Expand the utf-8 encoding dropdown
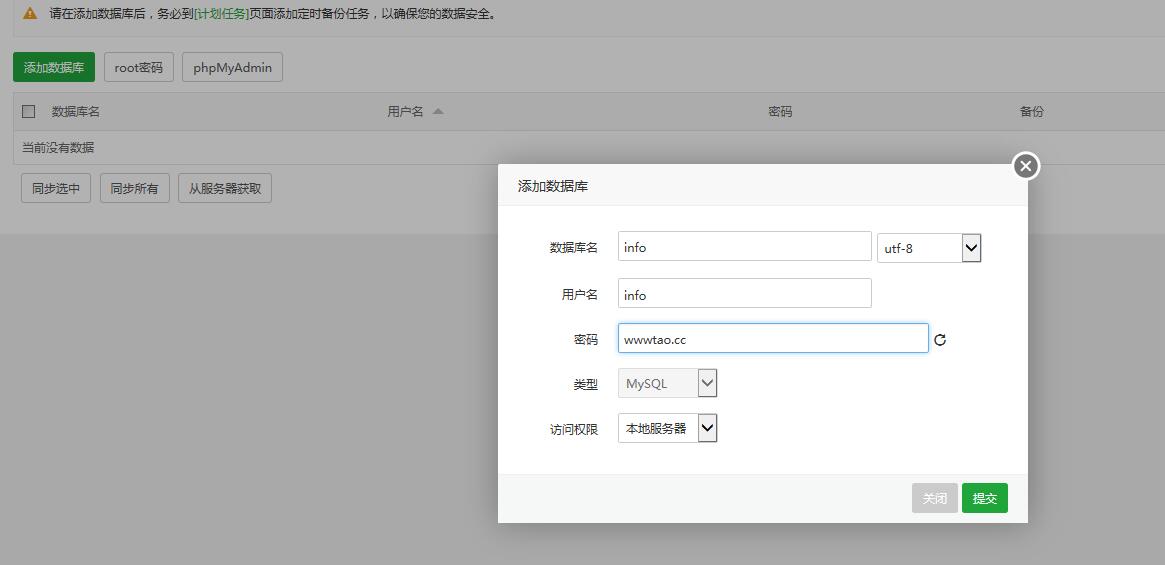This screenshot has width=1165, height=565. coord(928,248)
